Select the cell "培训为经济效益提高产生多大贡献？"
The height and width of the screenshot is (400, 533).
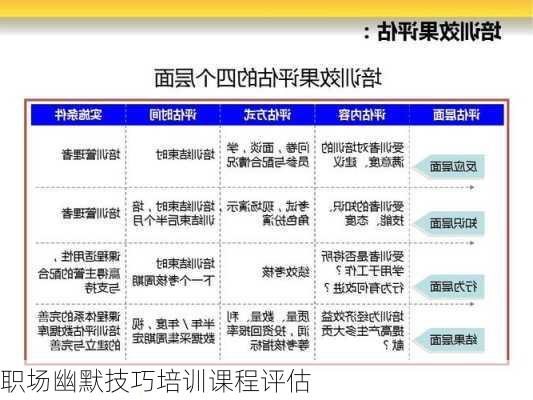[x=363, y=331]
